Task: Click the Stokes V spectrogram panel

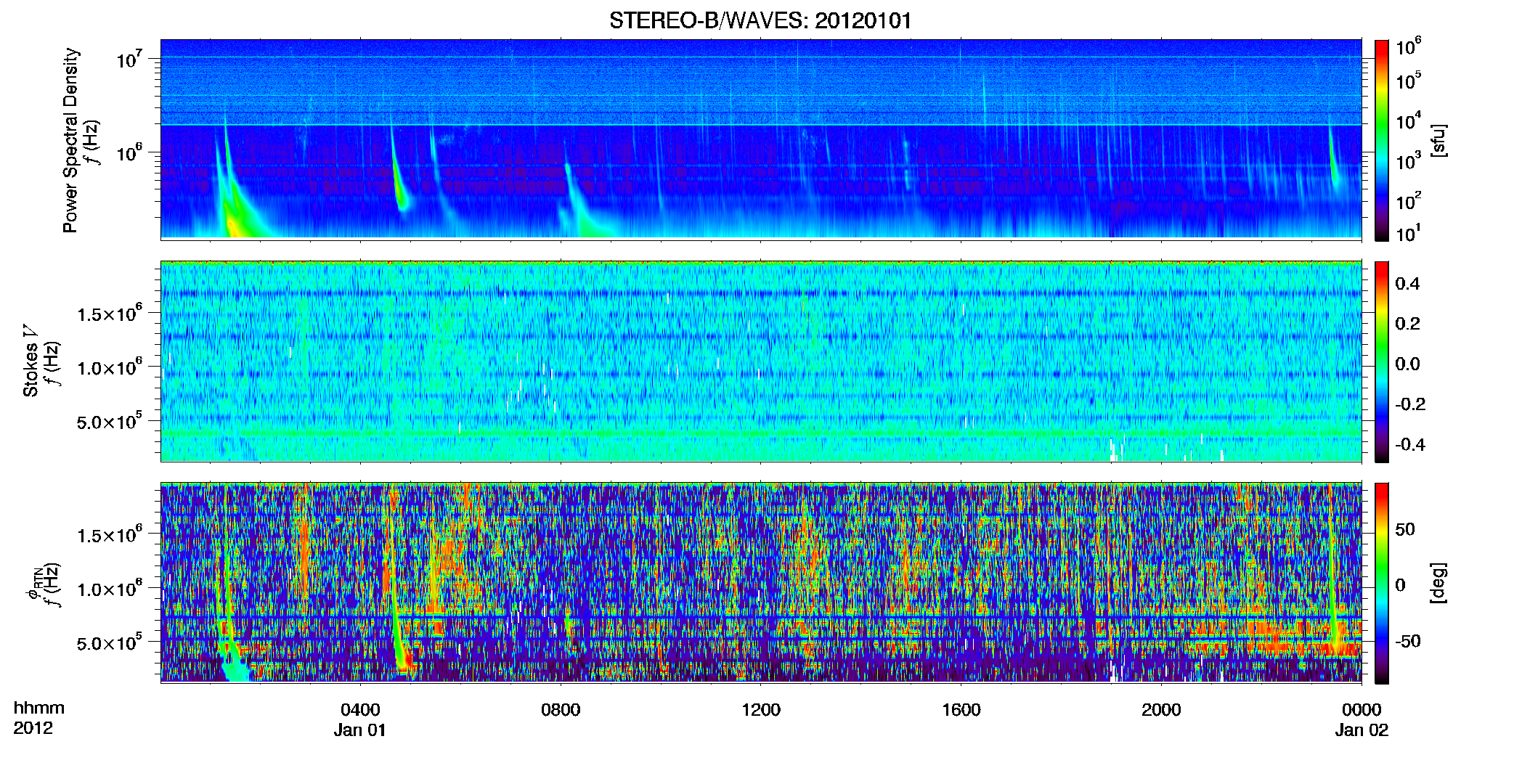Action: (x=761, y=361)
